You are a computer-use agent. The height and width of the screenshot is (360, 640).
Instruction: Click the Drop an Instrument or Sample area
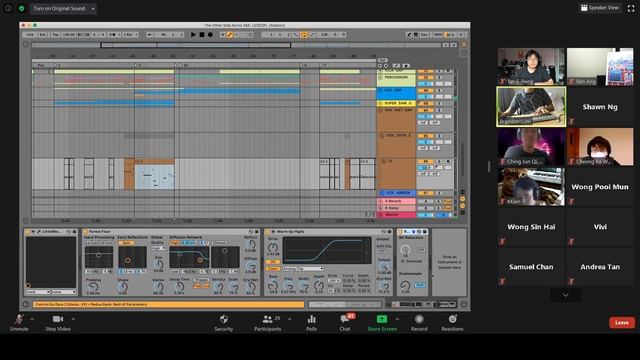click(449, 262)
